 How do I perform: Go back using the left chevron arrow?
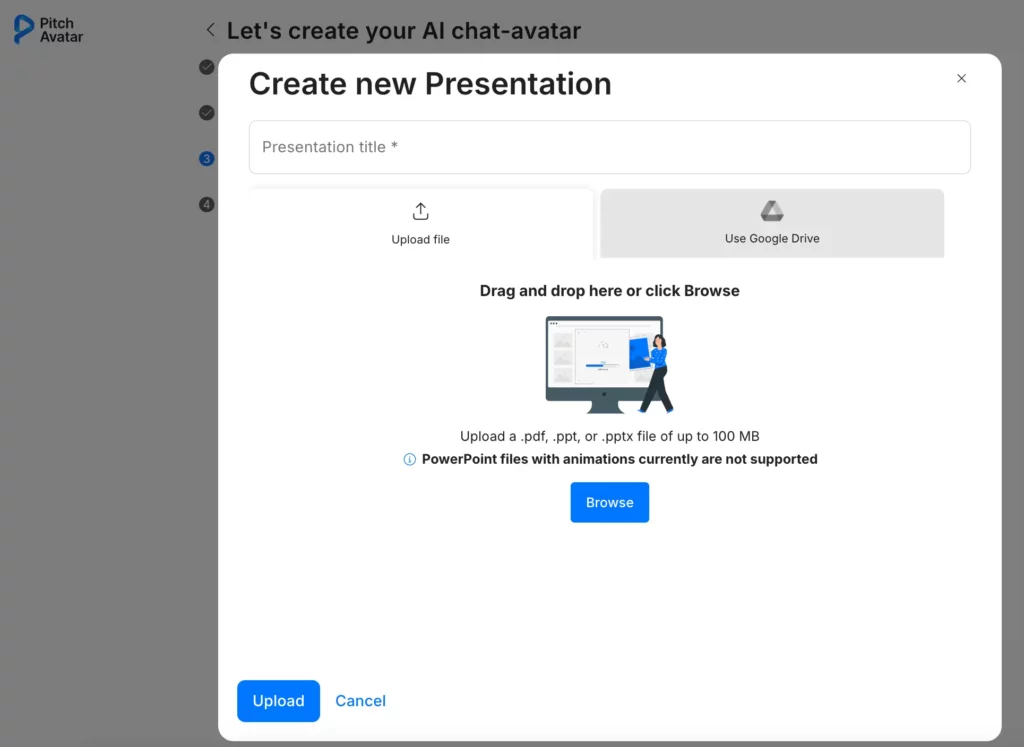210,30
